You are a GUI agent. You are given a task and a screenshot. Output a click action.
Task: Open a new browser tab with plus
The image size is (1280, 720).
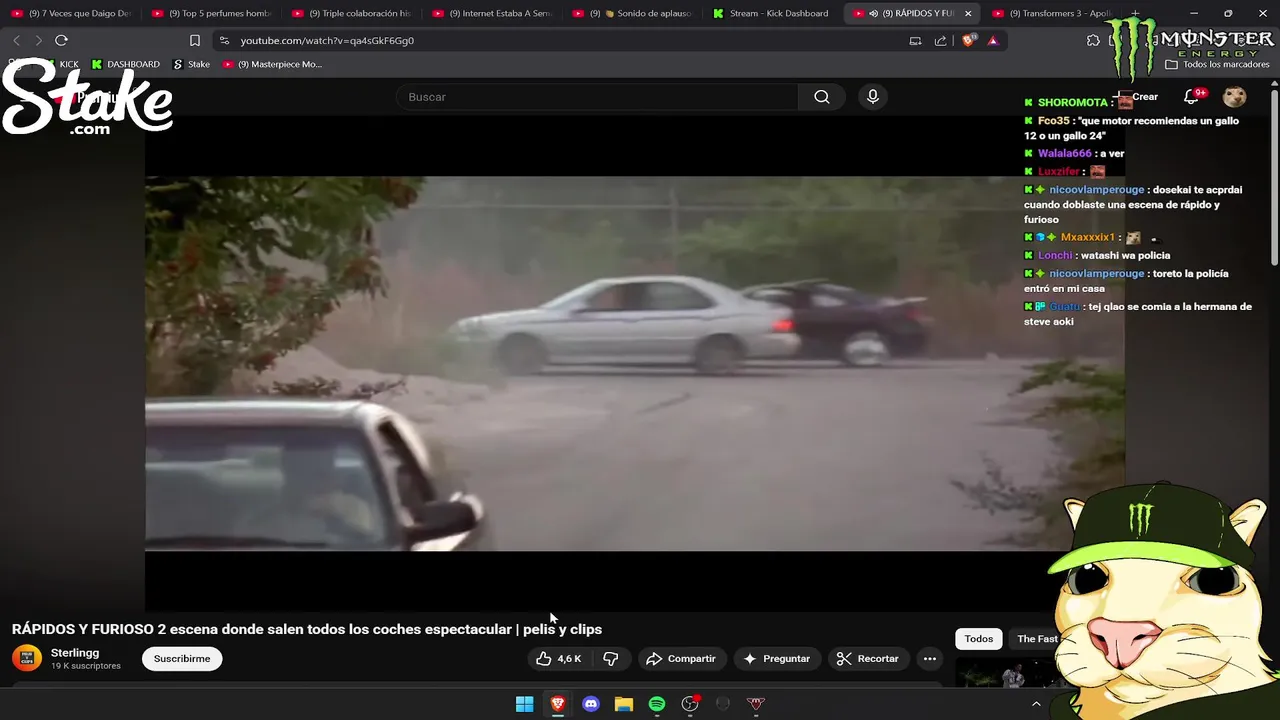[x=1135, y=13]
